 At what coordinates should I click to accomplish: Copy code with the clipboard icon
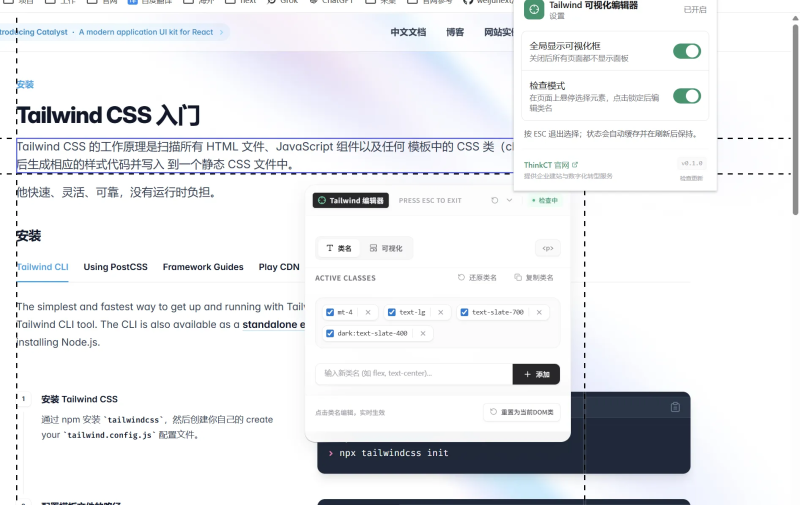[675, 407]
